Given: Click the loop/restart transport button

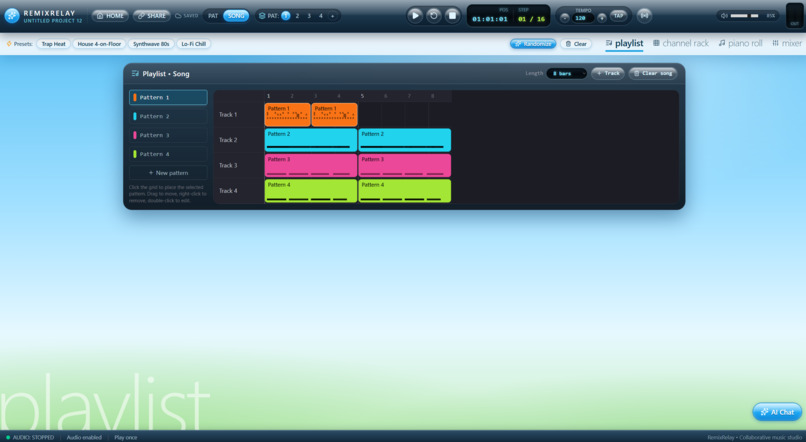Looking at the screenshot, I should click(x=433, y=15).
